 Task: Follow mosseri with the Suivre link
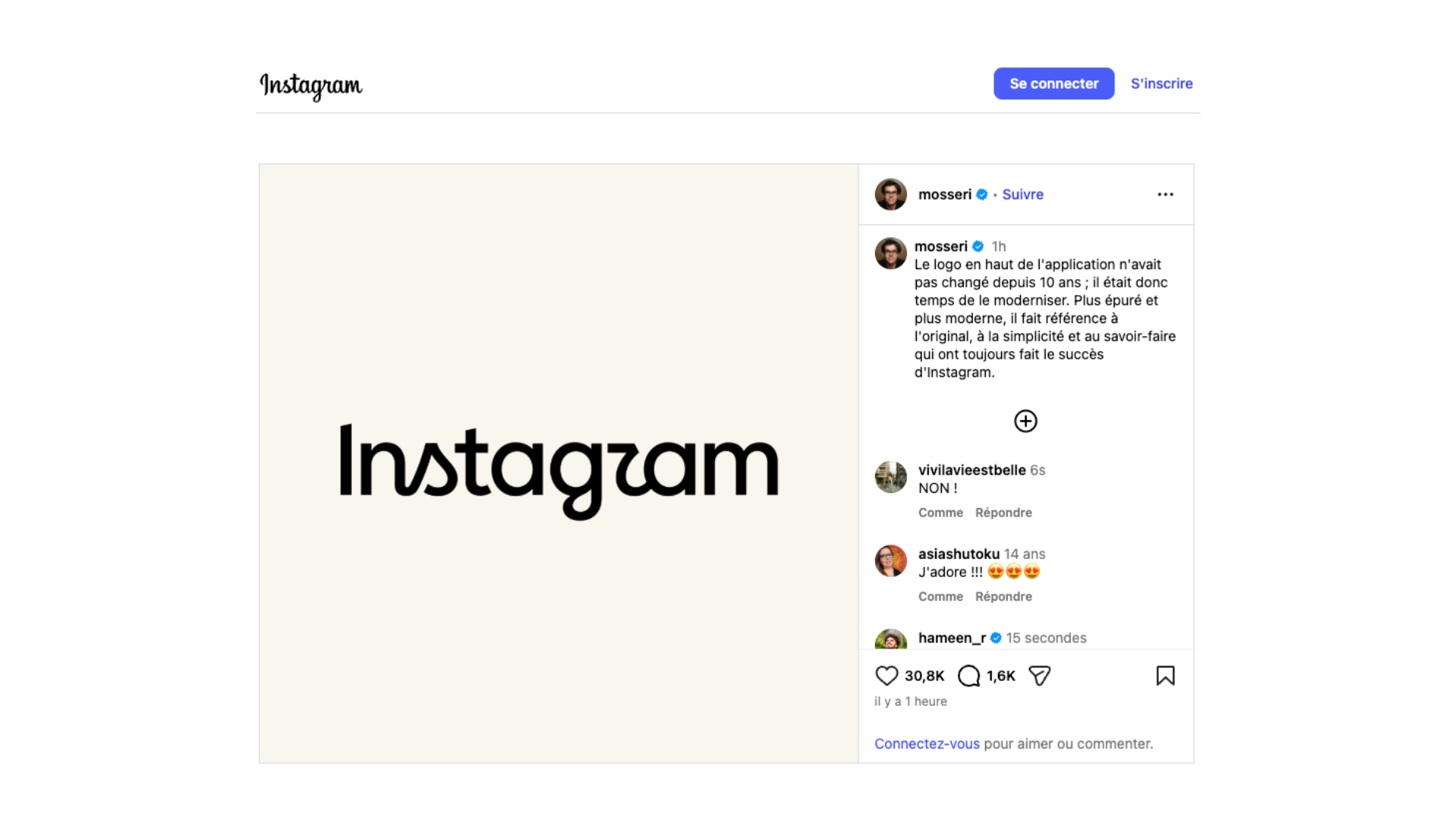click(x=1023, y=194)
